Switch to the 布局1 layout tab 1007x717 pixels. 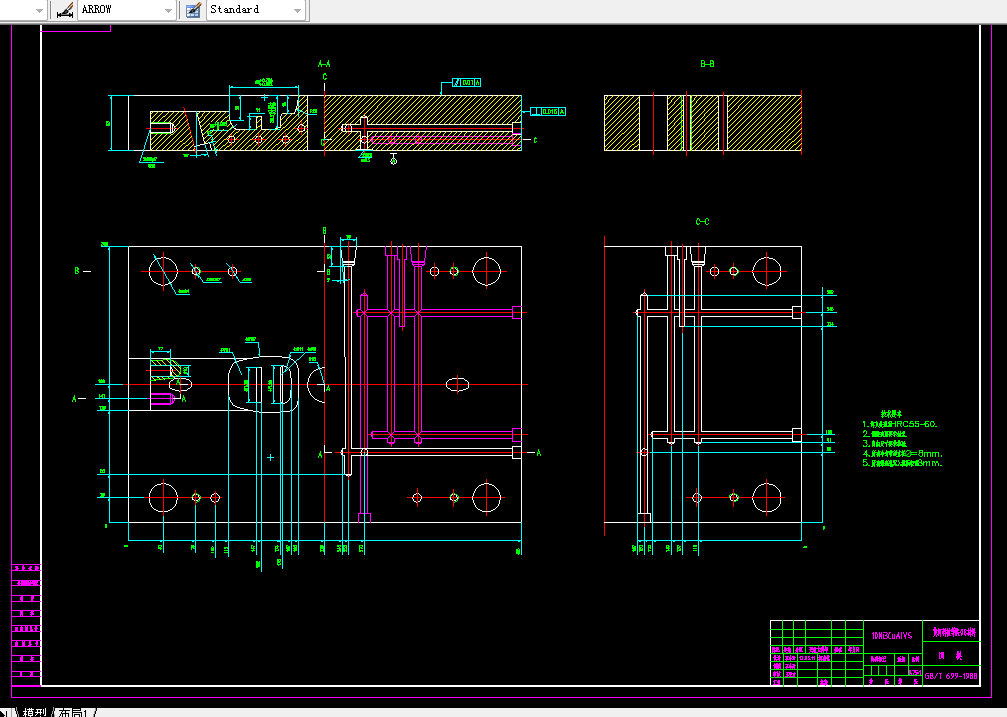[x=73, y=713]
